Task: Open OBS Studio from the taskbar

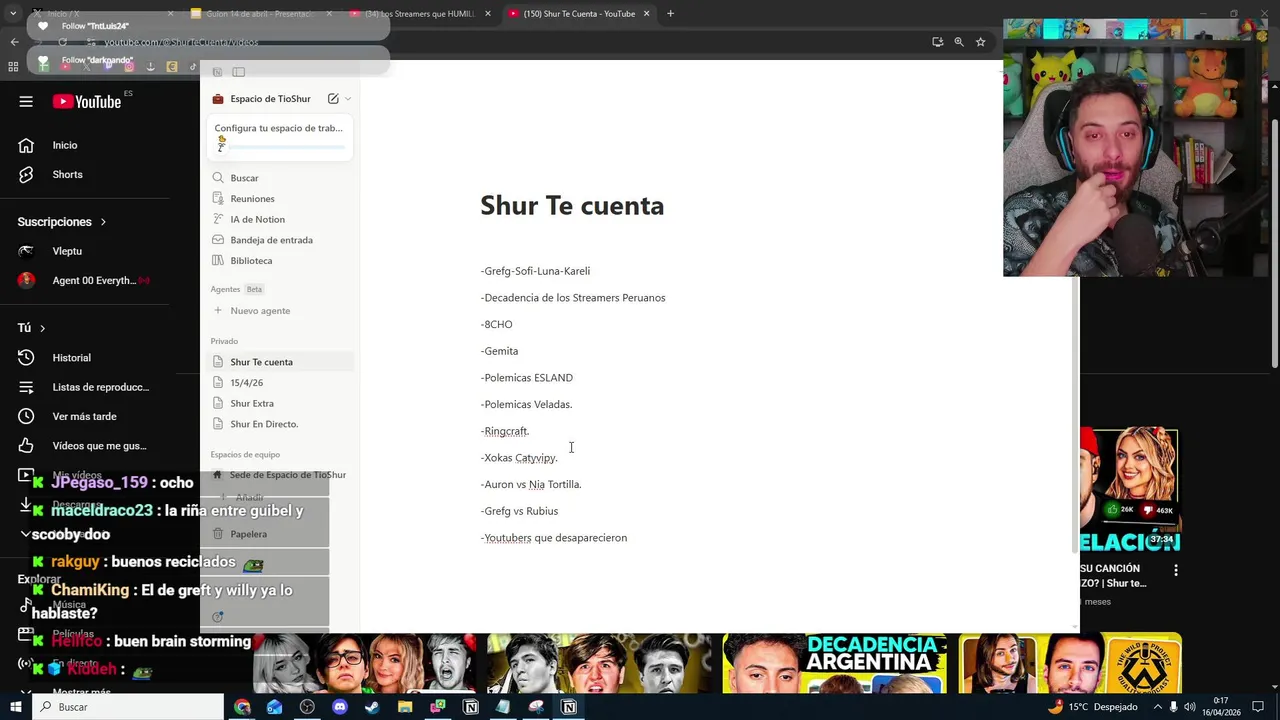Action: pyautogui.click(x=307, y=707)
